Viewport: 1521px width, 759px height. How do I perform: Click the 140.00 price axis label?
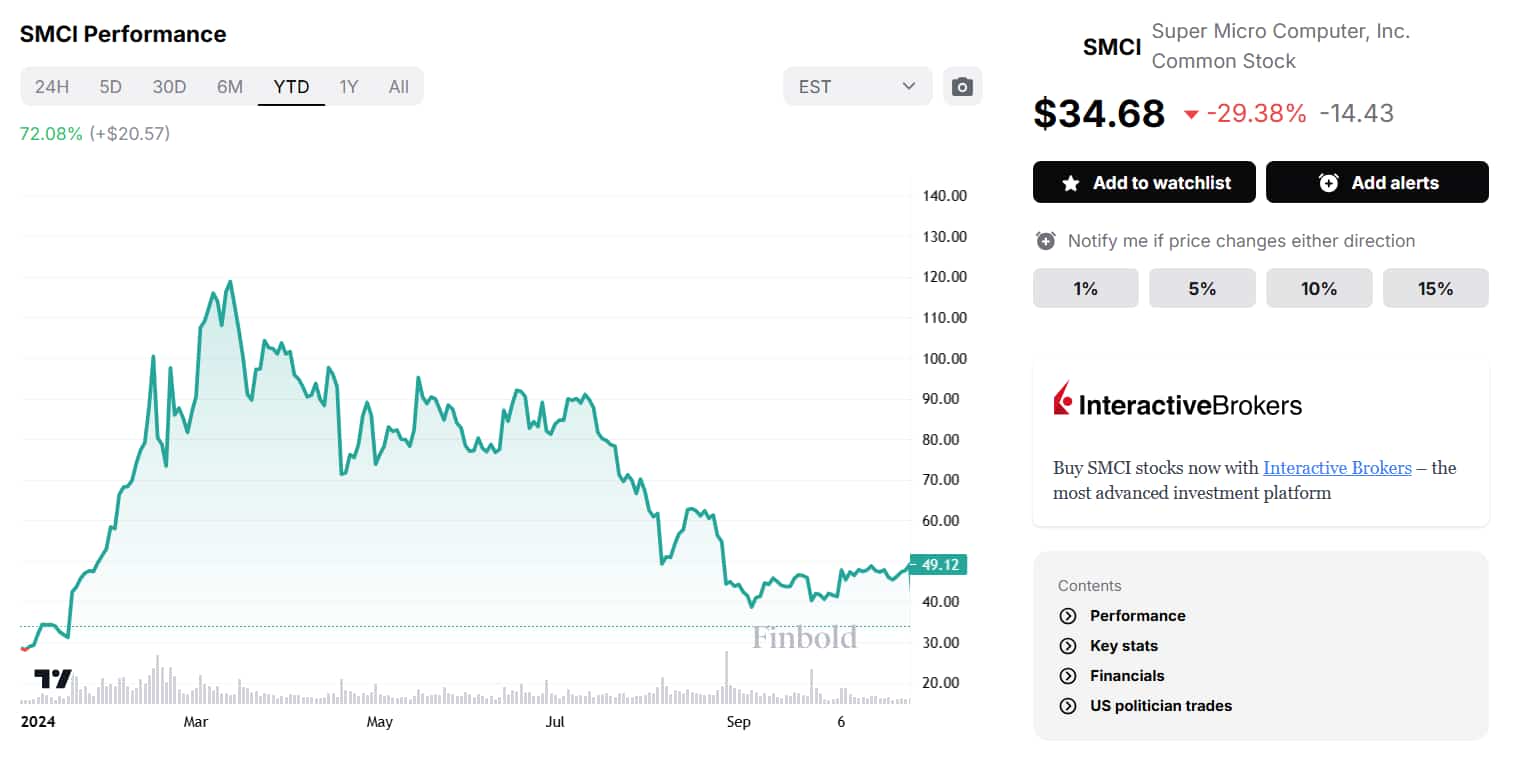click(x=944, y=196)
